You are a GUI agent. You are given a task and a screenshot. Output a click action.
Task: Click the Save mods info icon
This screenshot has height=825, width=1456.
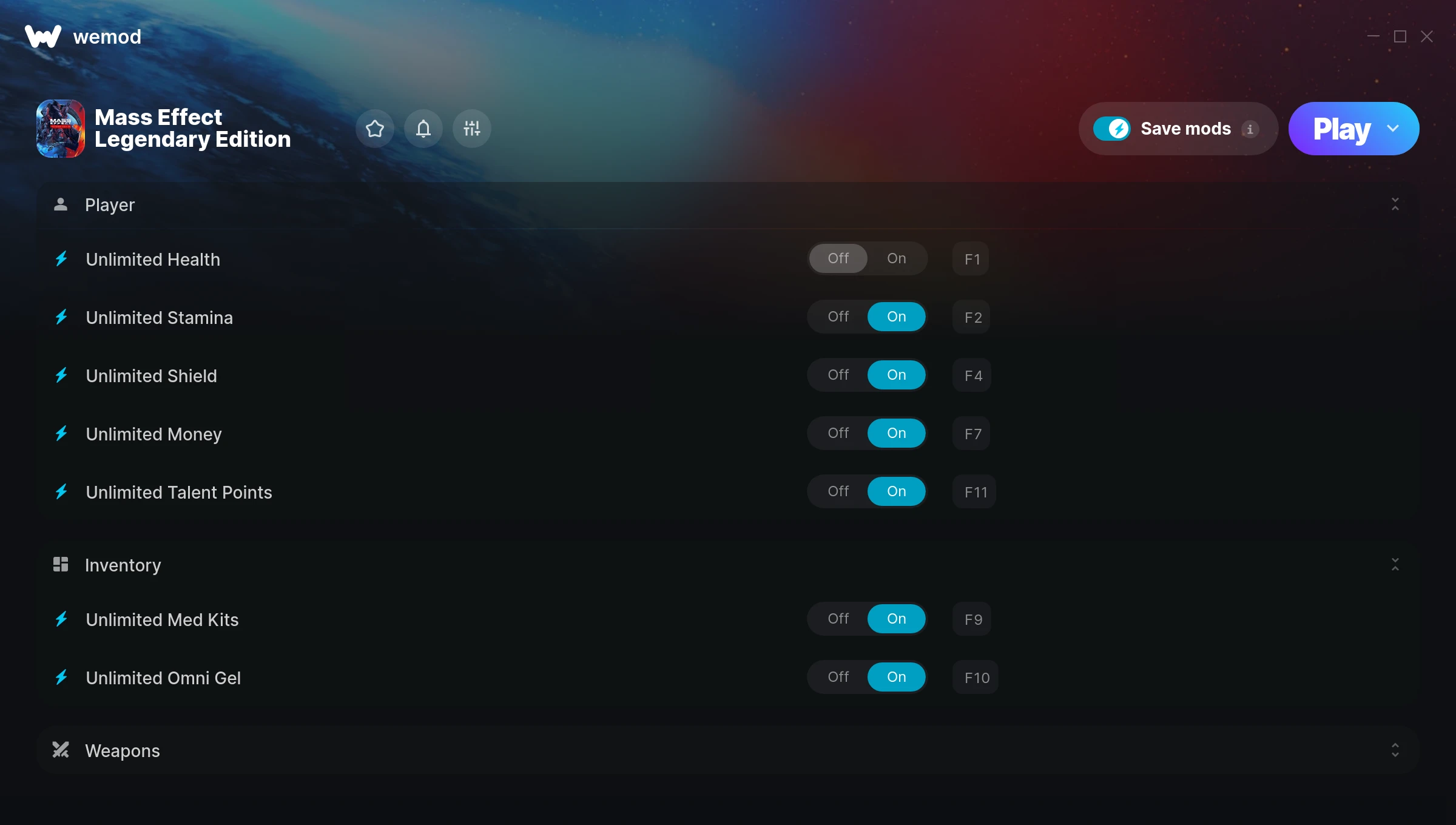pyautogui.click(x=1250, y=129)
